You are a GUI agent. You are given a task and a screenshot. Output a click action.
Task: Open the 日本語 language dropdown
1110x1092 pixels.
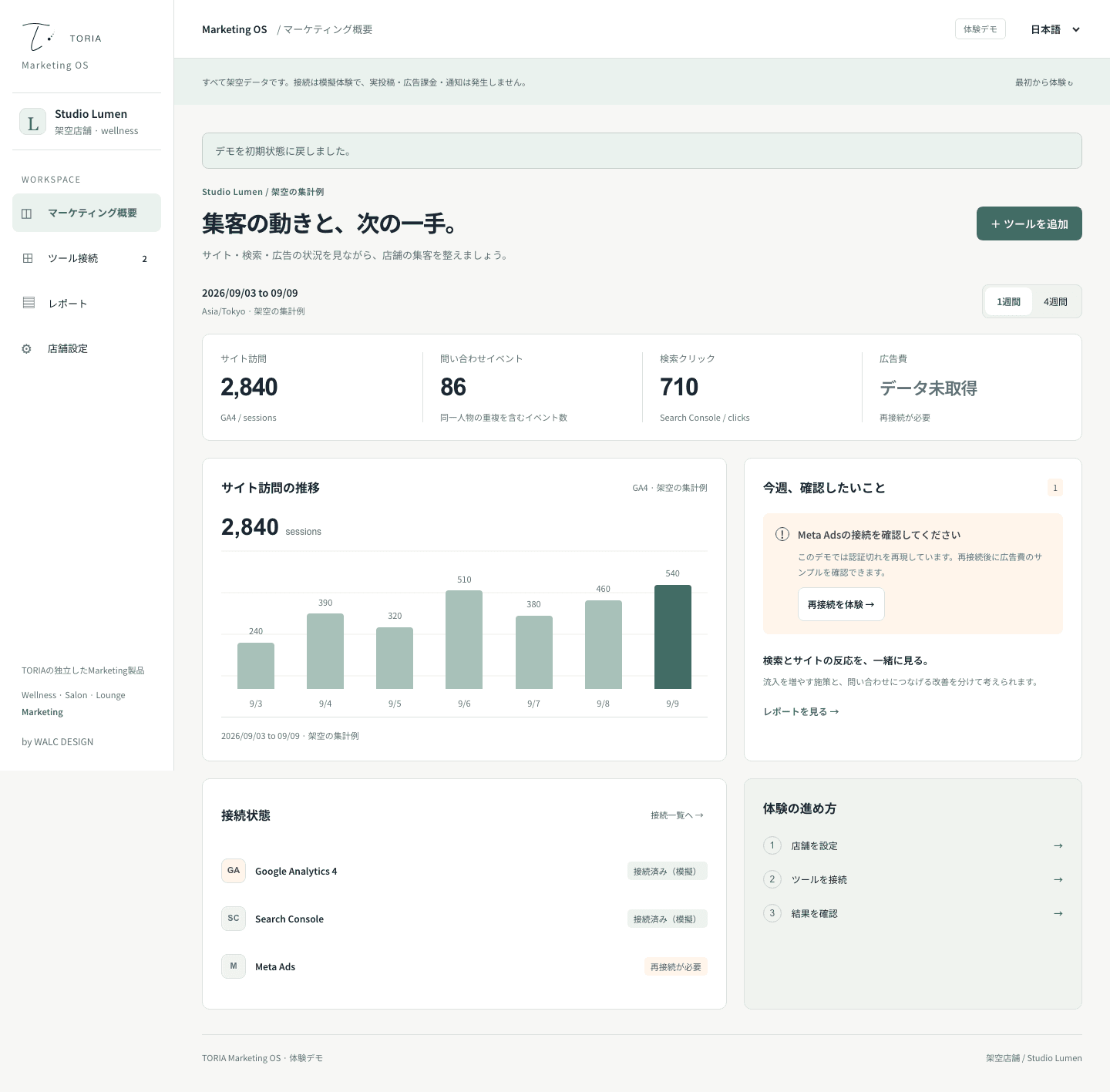1055,29
